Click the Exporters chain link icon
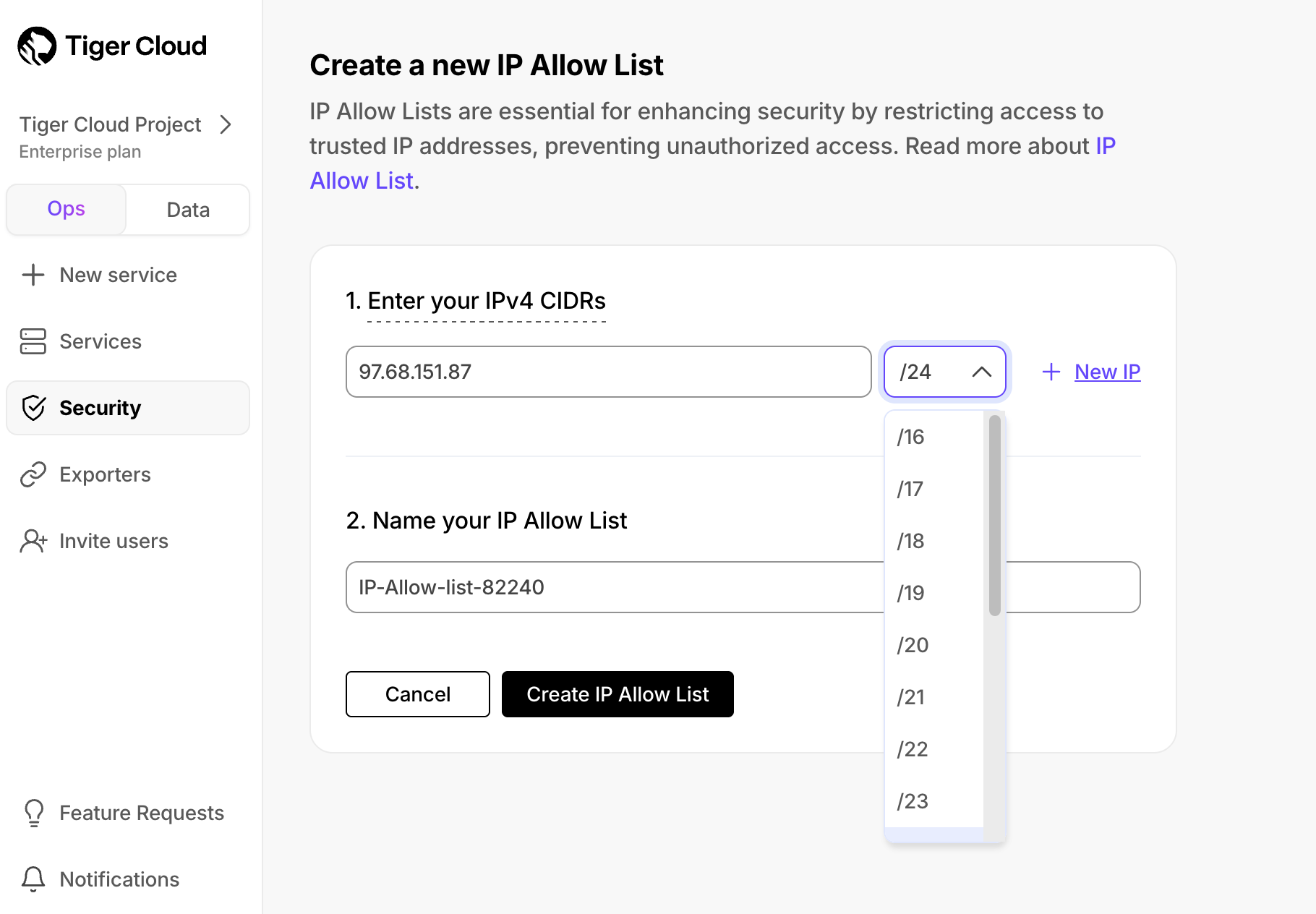The image size is (1316, 914). [33, 474]
